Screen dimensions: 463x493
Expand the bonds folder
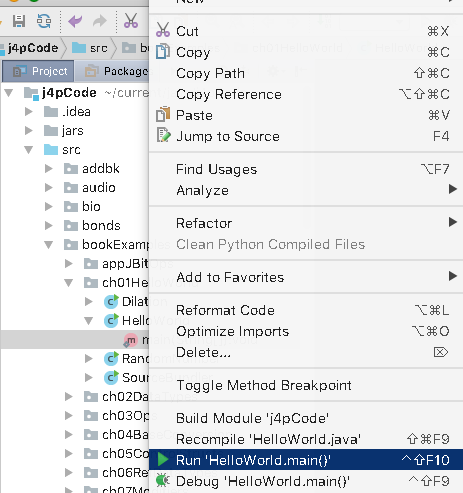tap(49, 226)
